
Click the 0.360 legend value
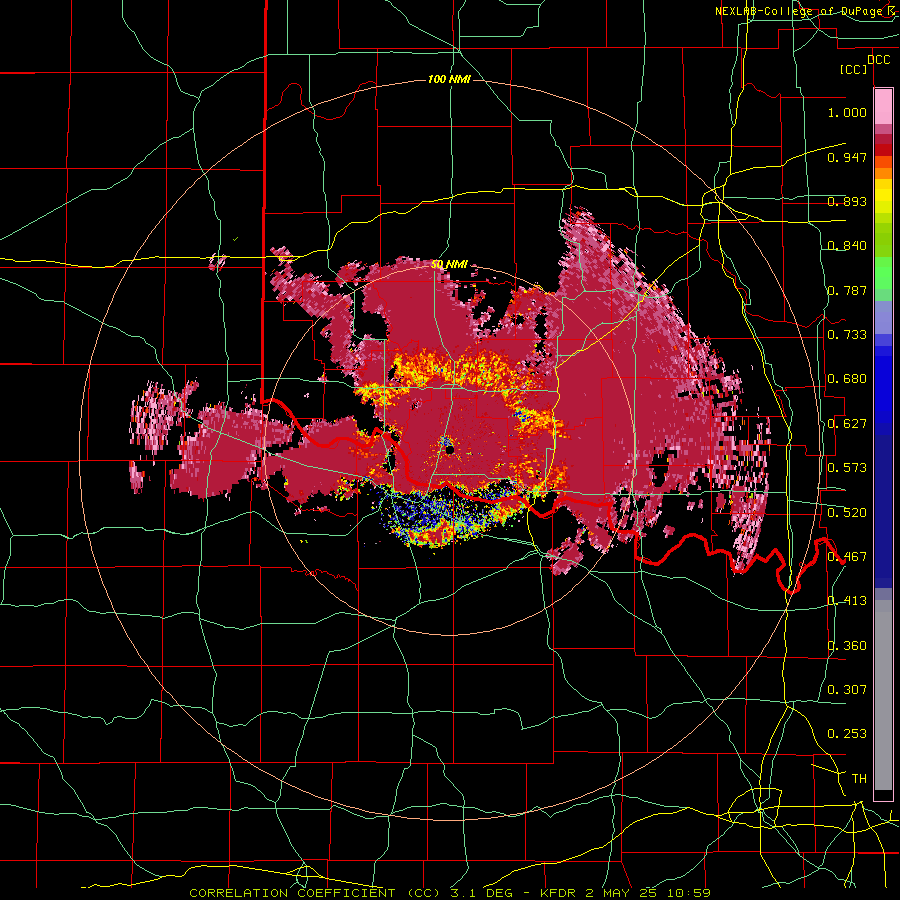click(x=847, y=646)
